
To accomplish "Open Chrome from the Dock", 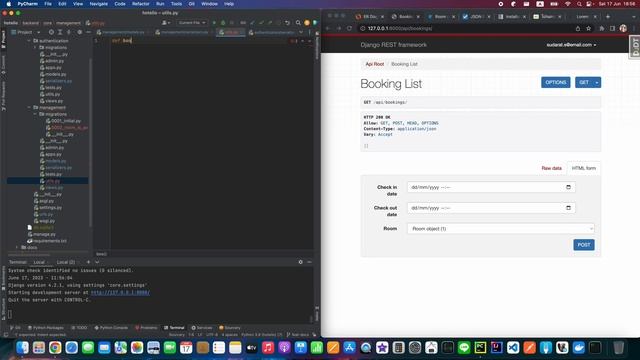I will (55, 348).
